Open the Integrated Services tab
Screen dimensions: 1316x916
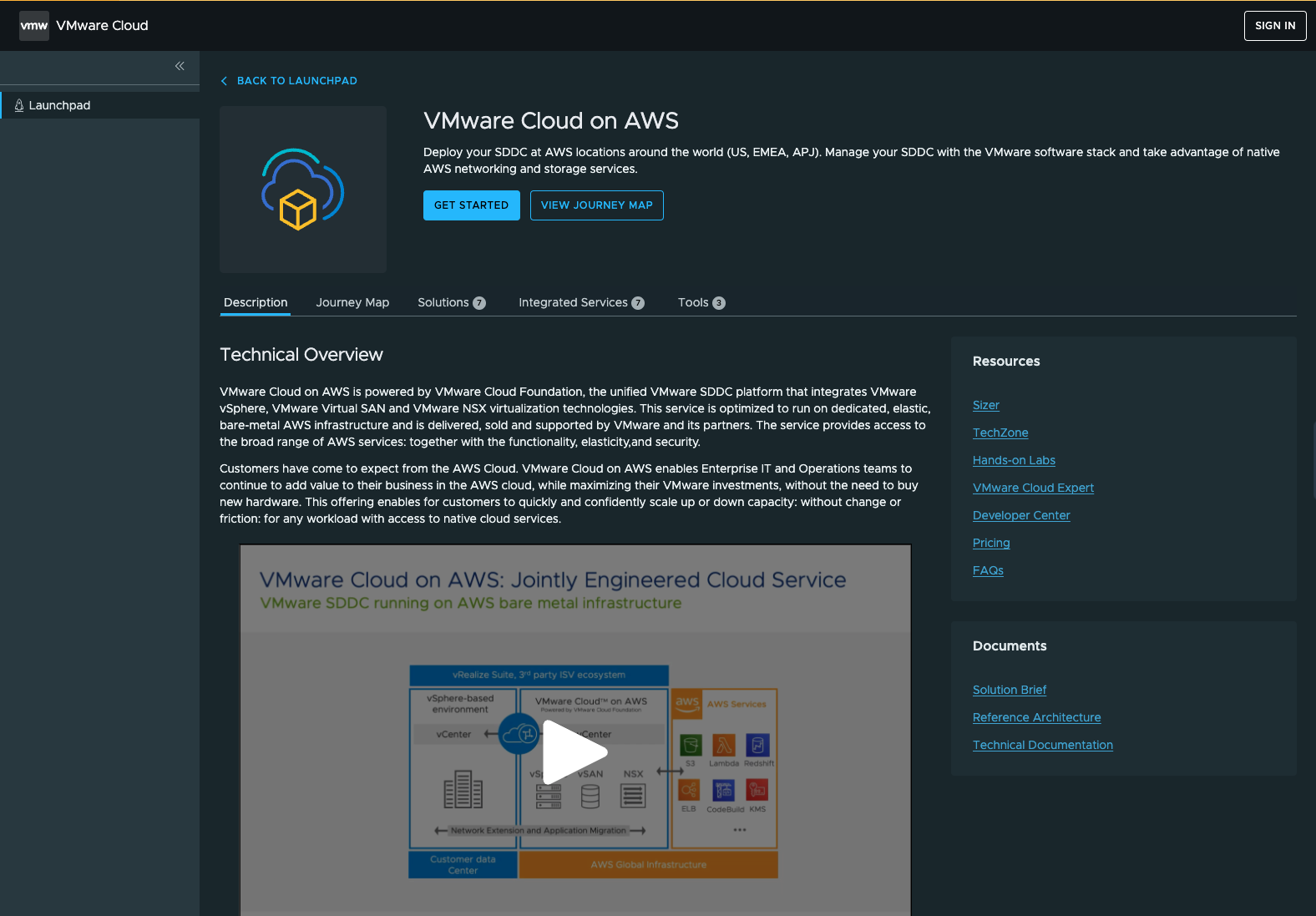(581, 302)
